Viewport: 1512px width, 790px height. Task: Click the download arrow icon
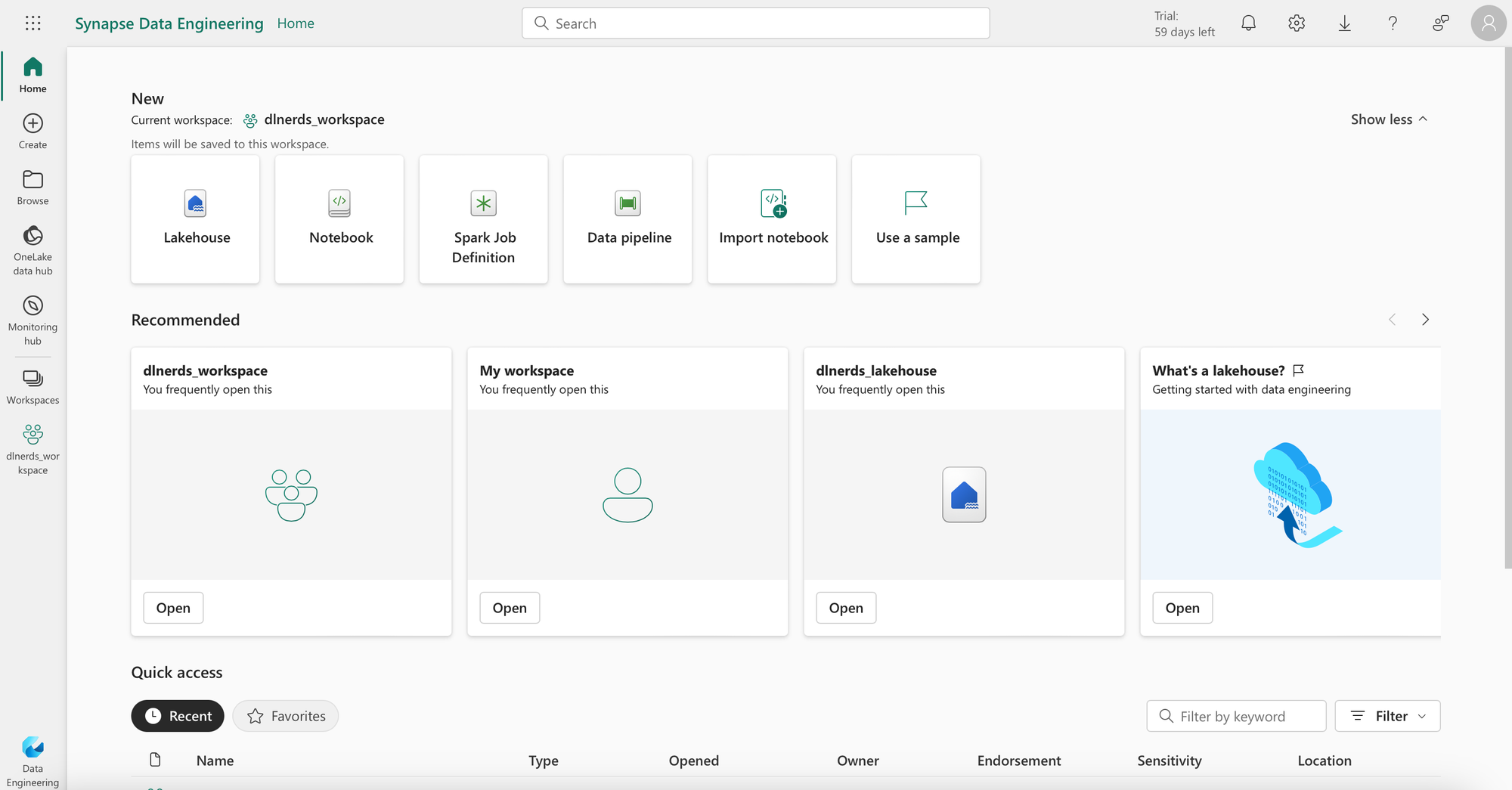tap(1344, 23)
